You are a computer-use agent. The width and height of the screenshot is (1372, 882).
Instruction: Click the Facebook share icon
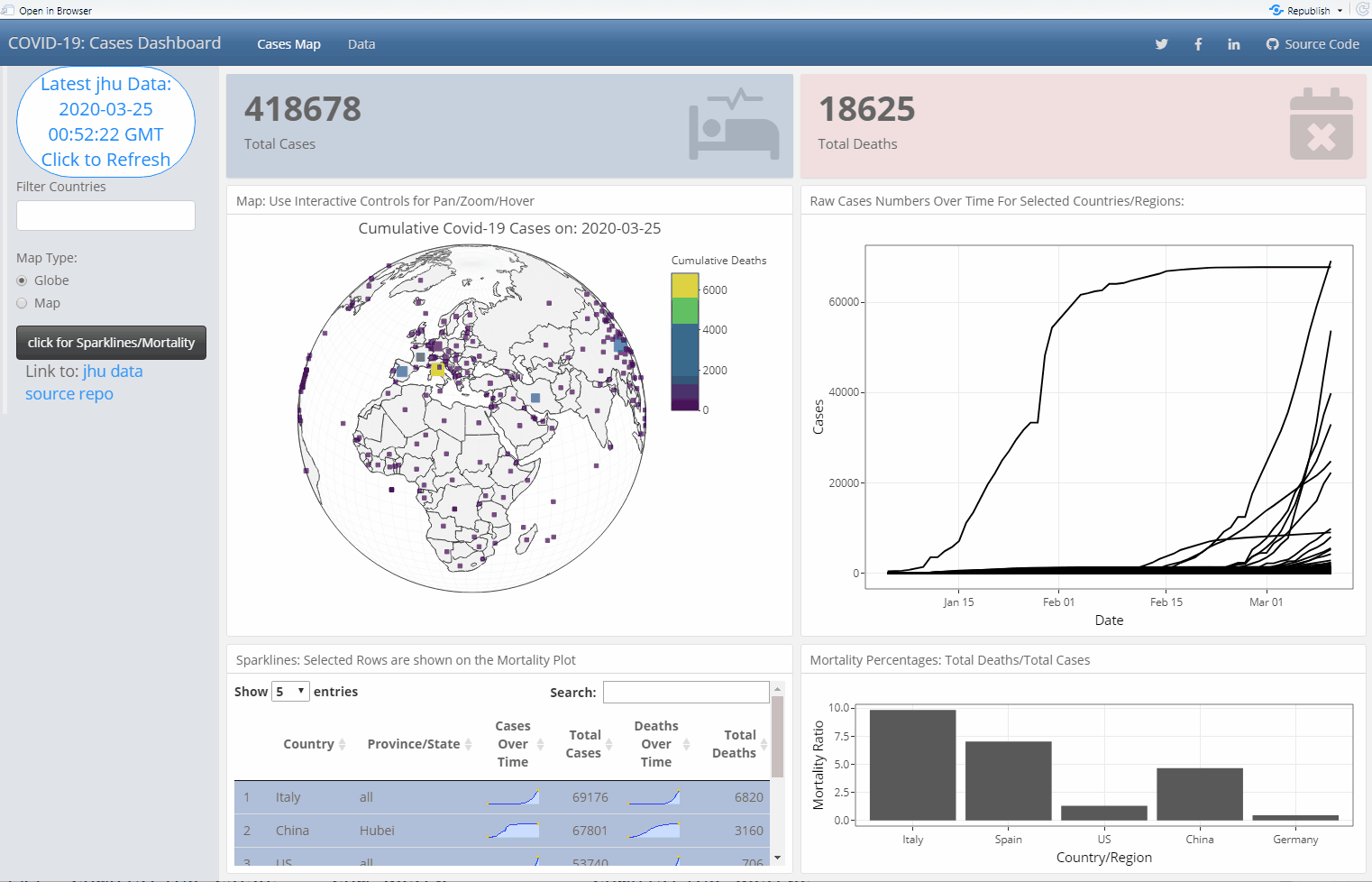tap(1198, 44)
